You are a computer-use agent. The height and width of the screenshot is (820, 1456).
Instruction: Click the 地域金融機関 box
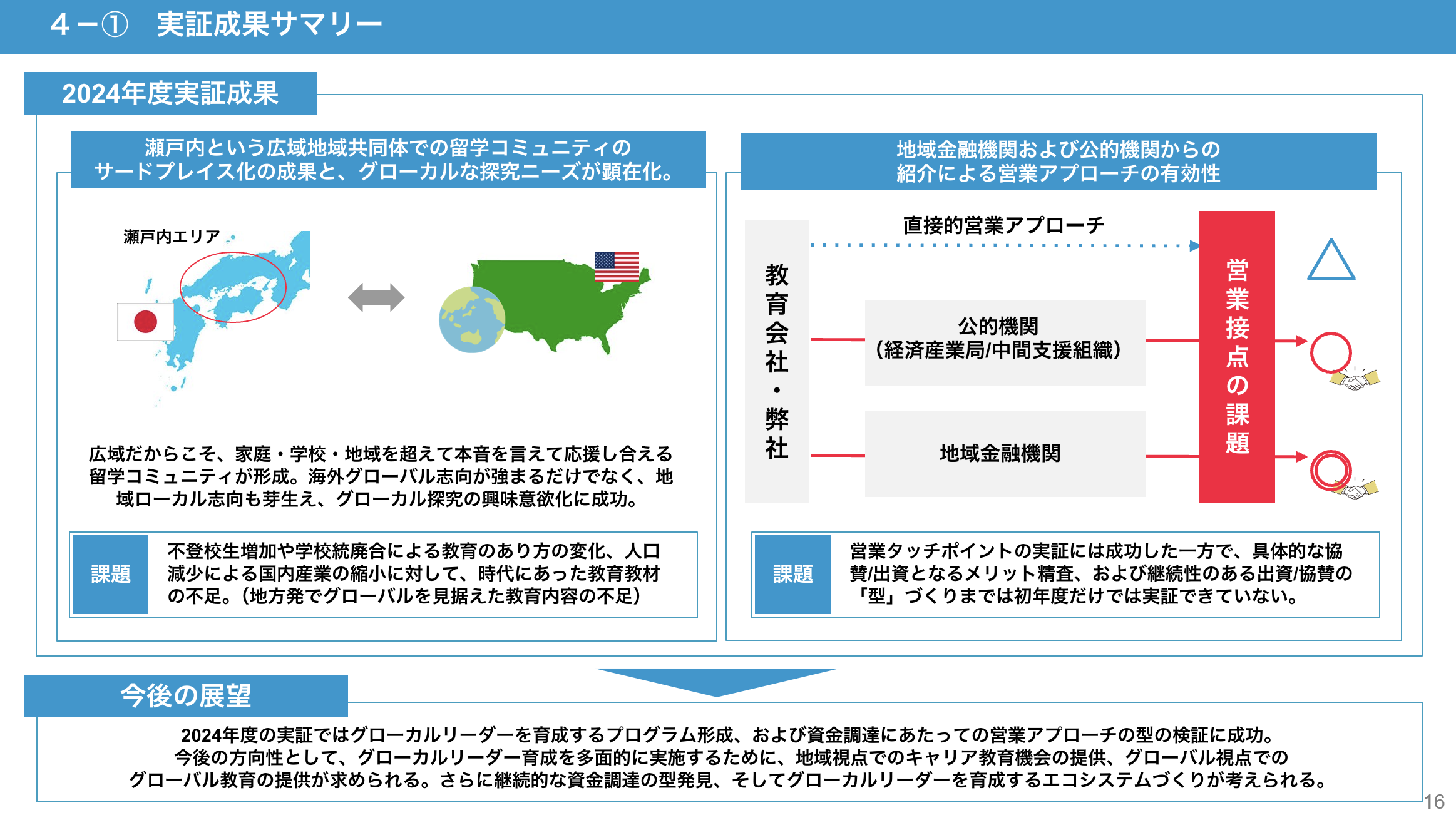point(1005,454)
